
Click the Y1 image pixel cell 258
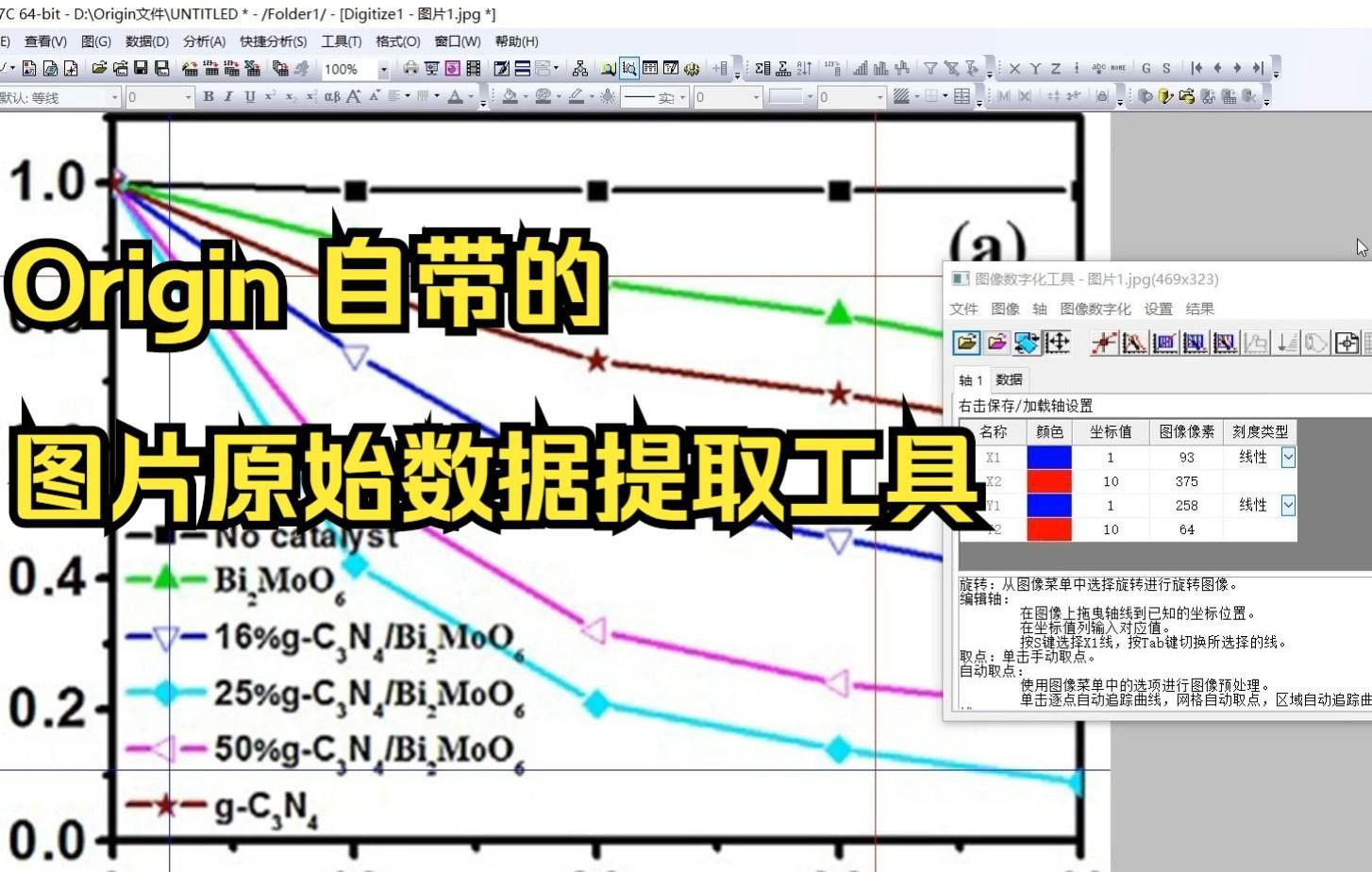(x=1186, y=505)
